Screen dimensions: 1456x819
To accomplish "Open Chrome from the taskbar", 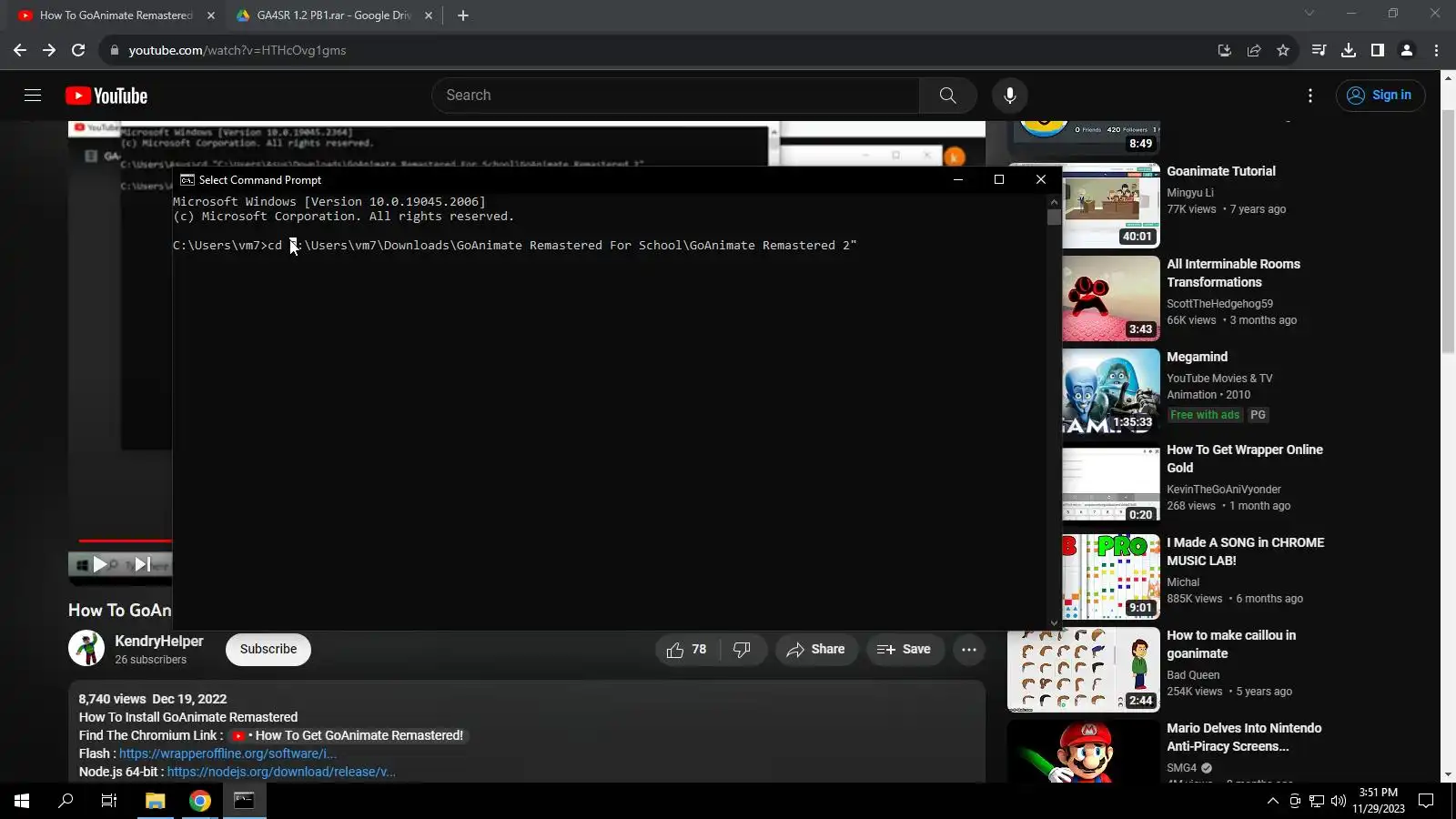I will coord(200,801).
